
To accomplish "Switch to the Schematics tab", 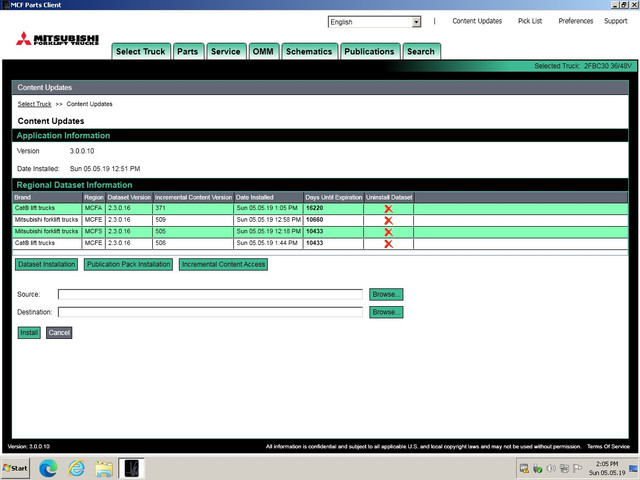I will [x=309, y=51].
